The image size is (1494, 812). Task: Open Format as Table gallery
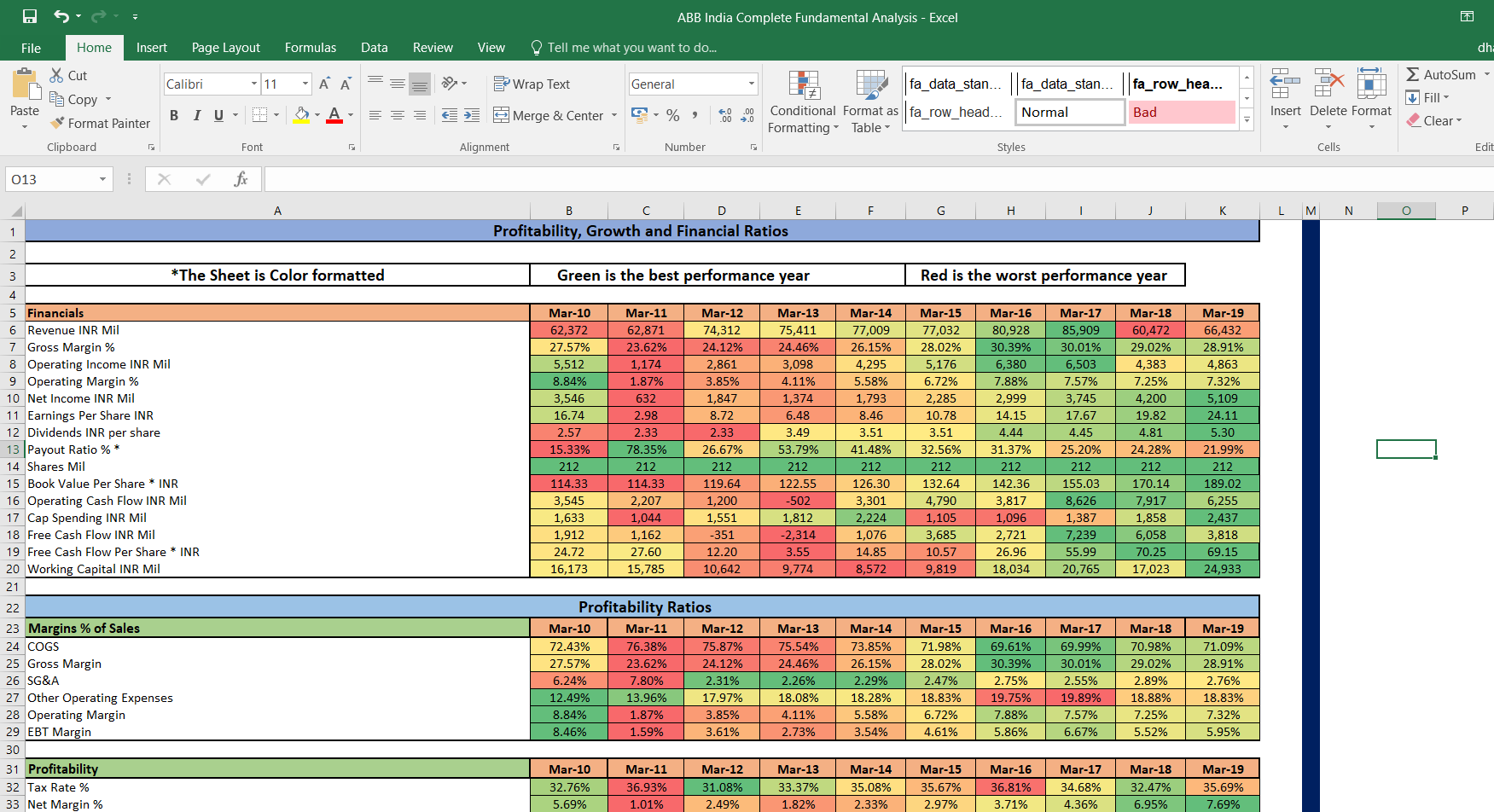(870, 101)
